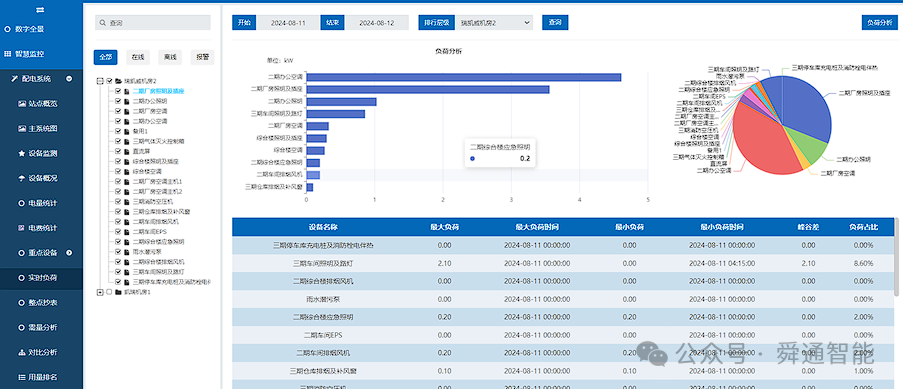
Task: Click the 站点概览 image icon
Action: [22, 104]
